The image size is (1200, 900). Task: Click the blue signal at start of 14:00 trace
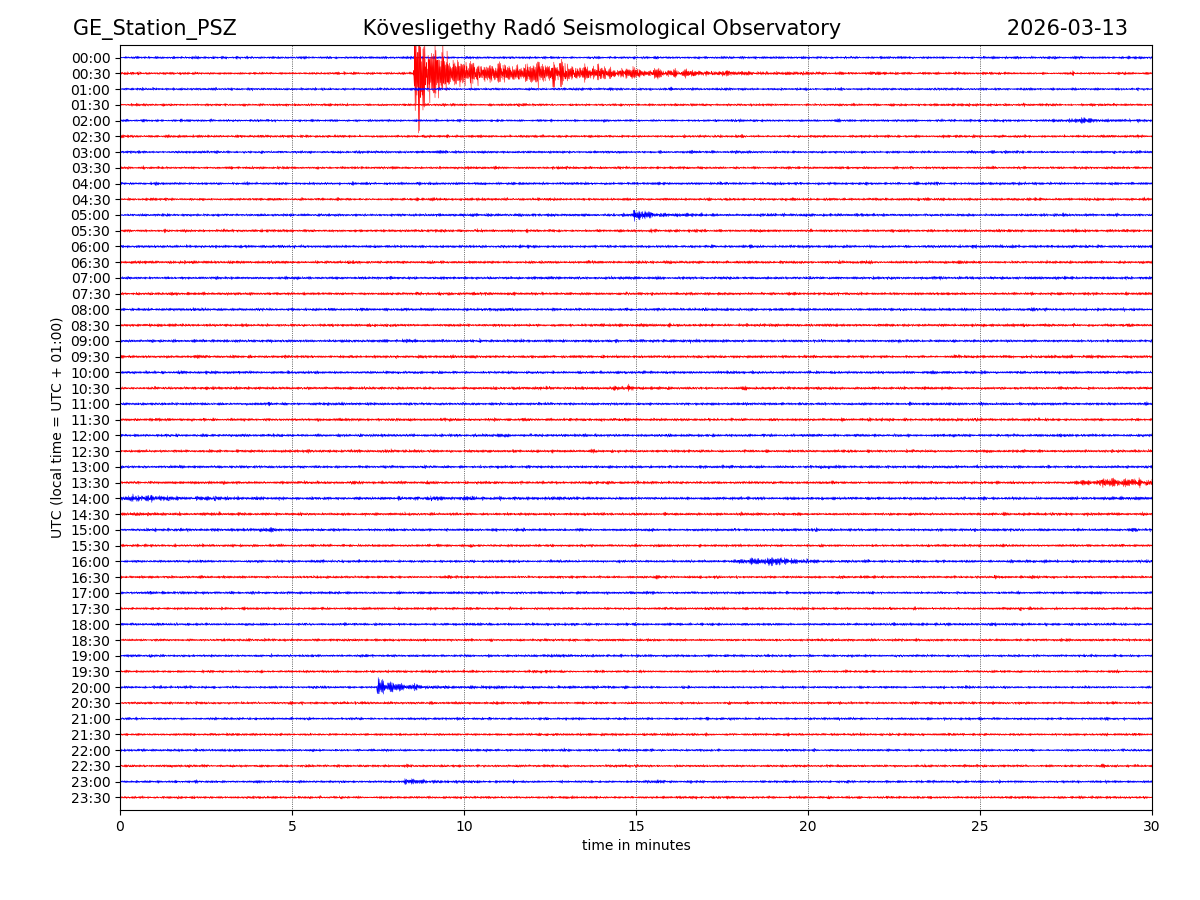tap(140, 498)
